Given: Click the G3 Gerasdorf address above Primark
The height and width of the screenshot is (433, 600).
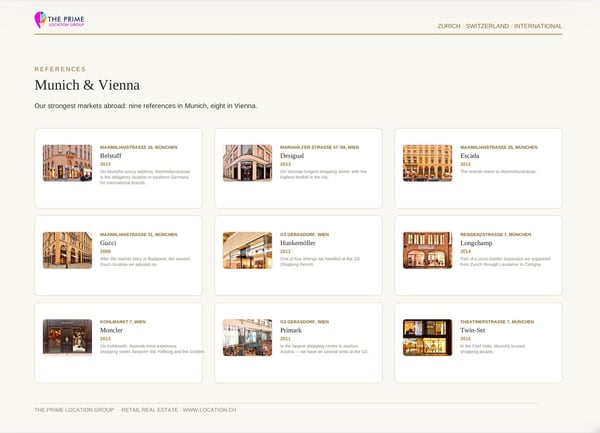Looking at the screenshot, I should coord(304,322).
